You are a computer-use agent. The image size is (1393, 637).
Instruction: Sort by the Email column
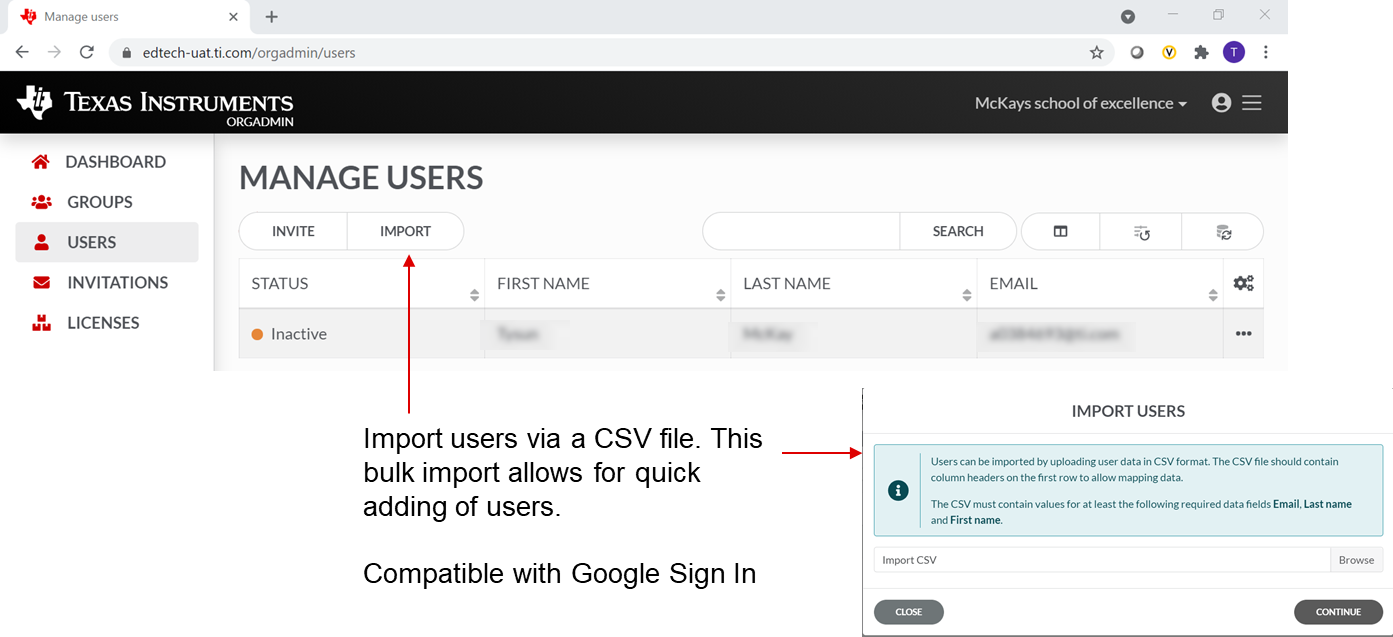1212,295
